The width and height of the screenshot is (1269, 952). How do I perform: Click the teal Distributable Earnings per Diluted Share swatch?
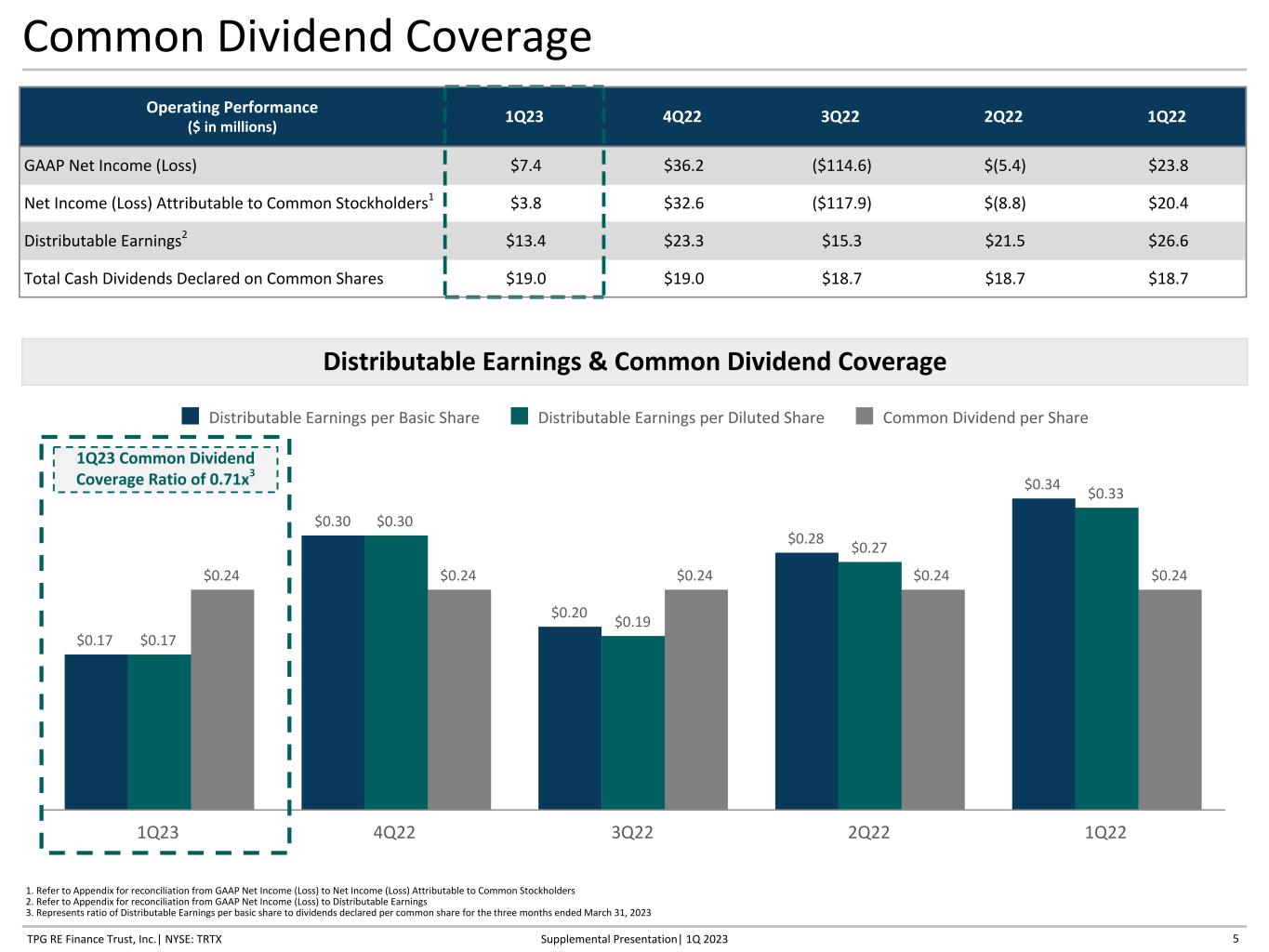point(520,416)
